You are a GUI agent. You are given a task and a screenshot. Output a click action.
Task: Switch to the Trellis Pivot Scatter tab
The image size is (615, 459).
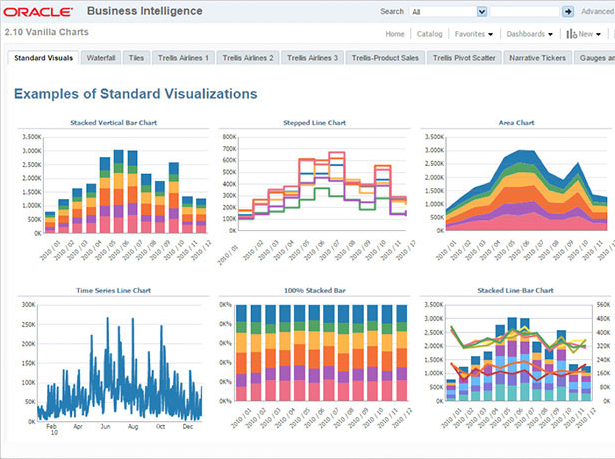[x=464, y=58]
